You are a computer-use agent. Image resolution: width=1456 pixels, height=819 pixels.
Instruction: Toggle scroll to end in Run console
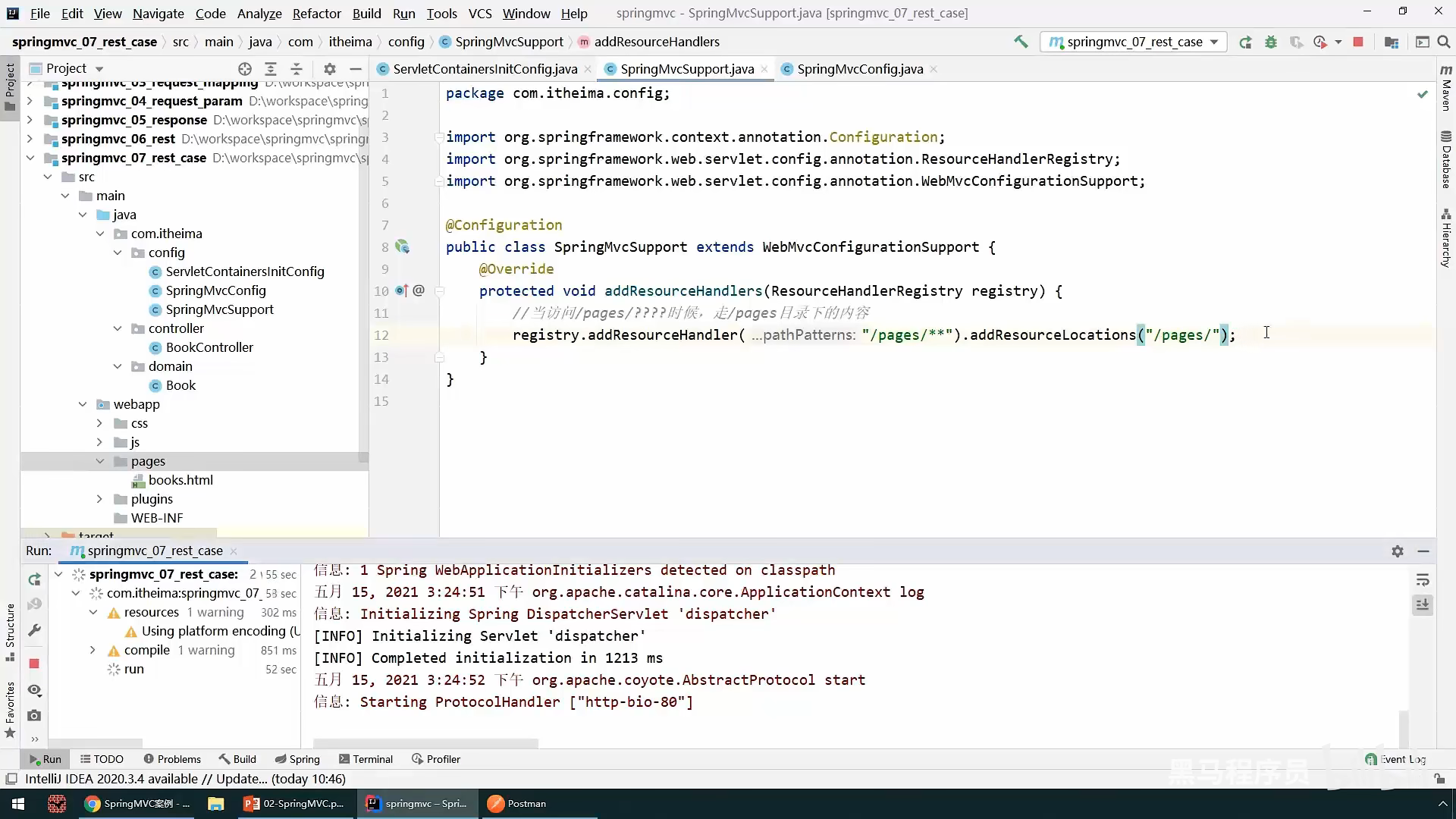(x=1423, y=605)
